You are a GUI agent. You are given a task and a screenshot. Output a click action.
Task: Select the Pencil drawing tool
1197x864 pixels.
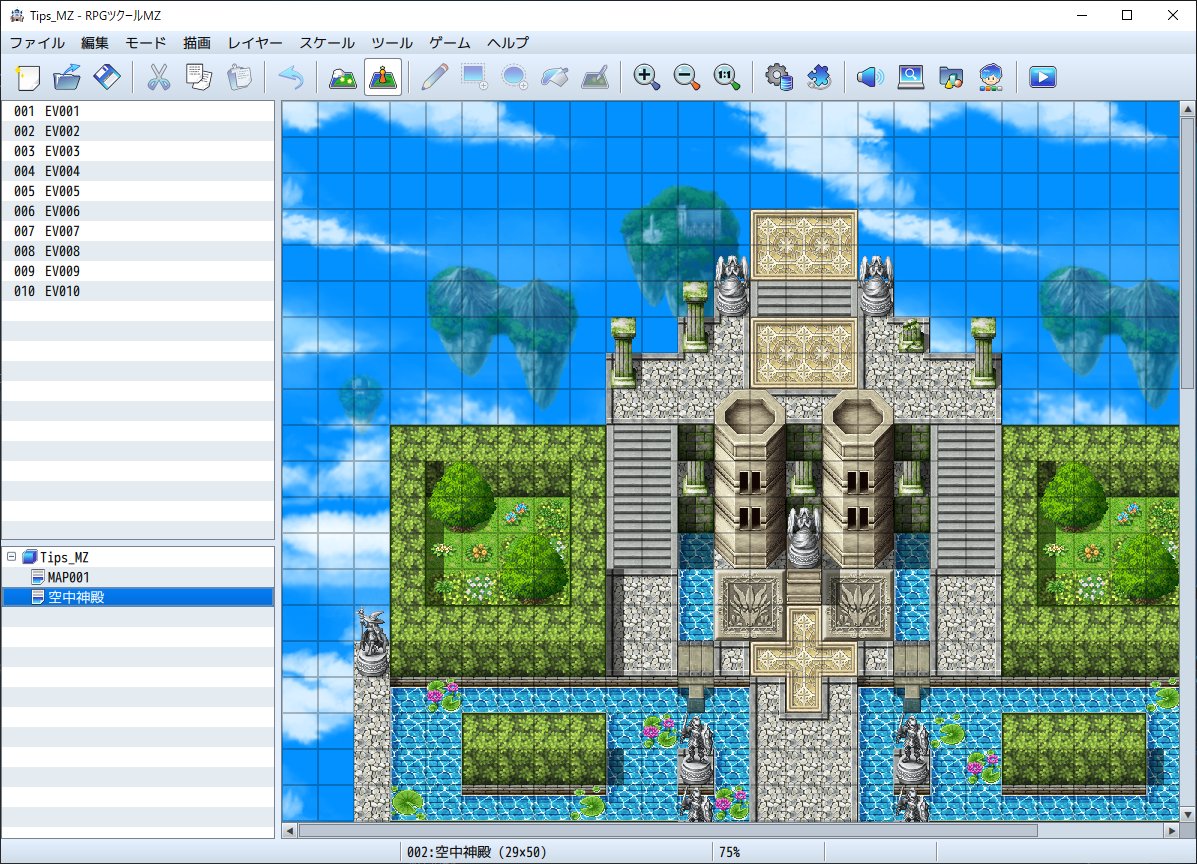[434, 77]
